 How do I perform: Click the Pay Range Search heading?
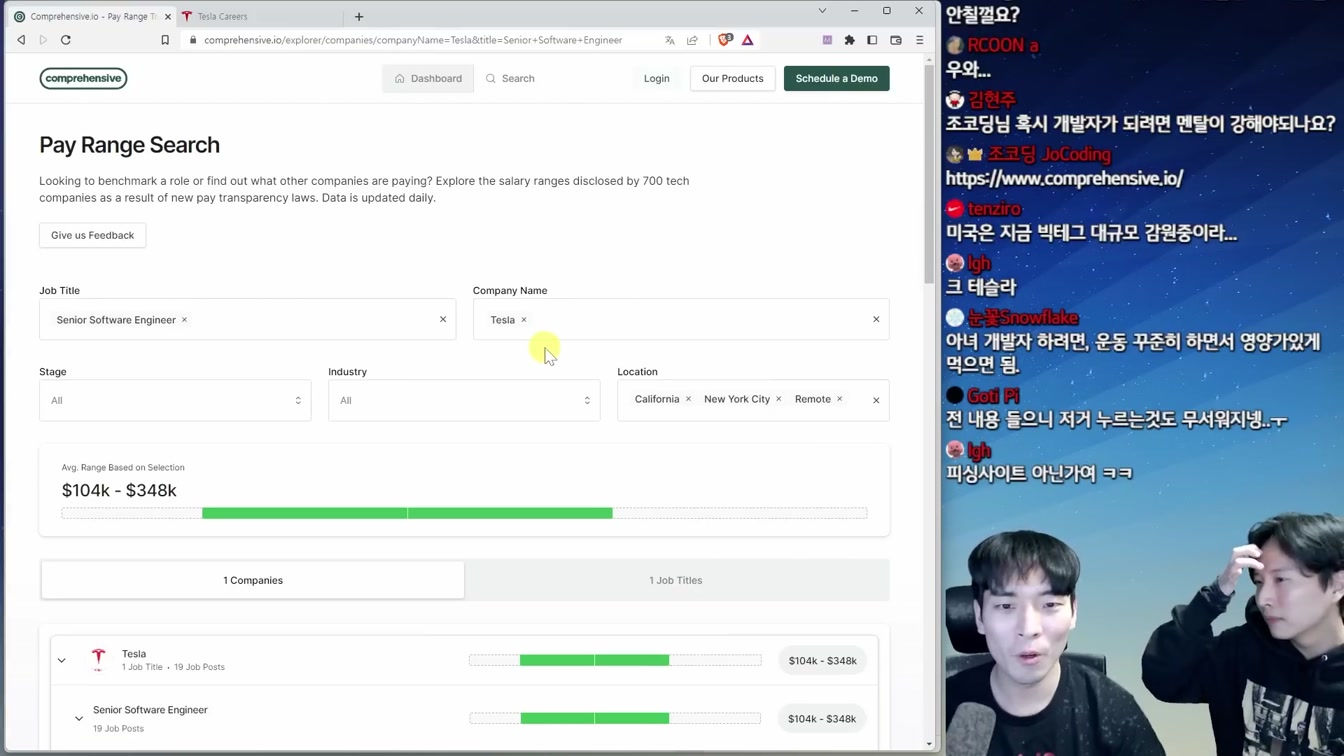tap(129, 145)
